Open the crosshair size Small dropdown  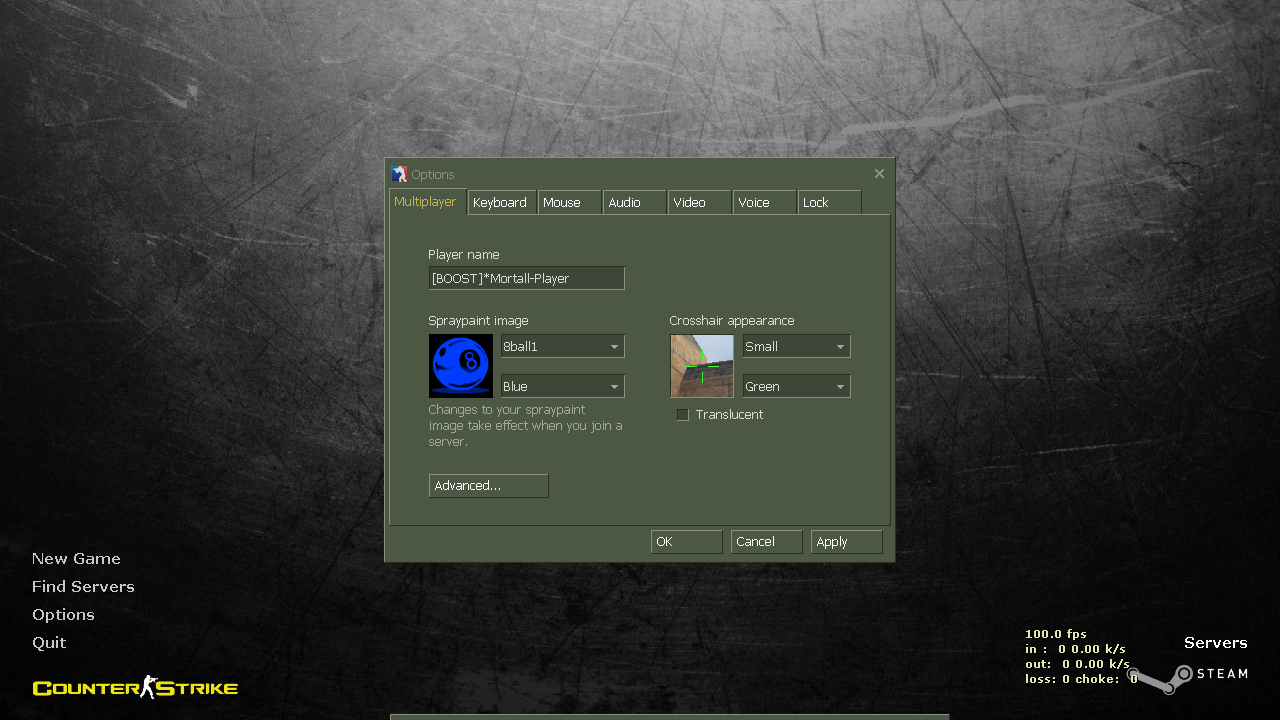(796, 347)
